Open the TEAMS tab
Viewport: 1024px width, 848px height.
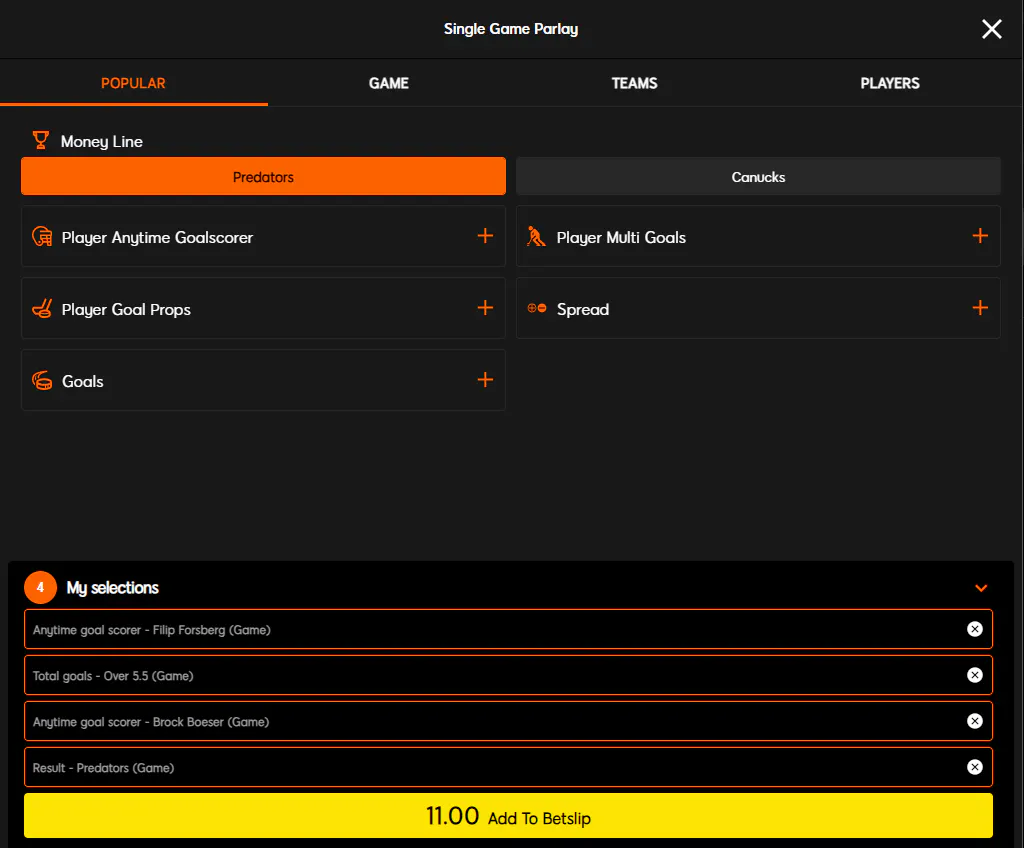[634, 83]
